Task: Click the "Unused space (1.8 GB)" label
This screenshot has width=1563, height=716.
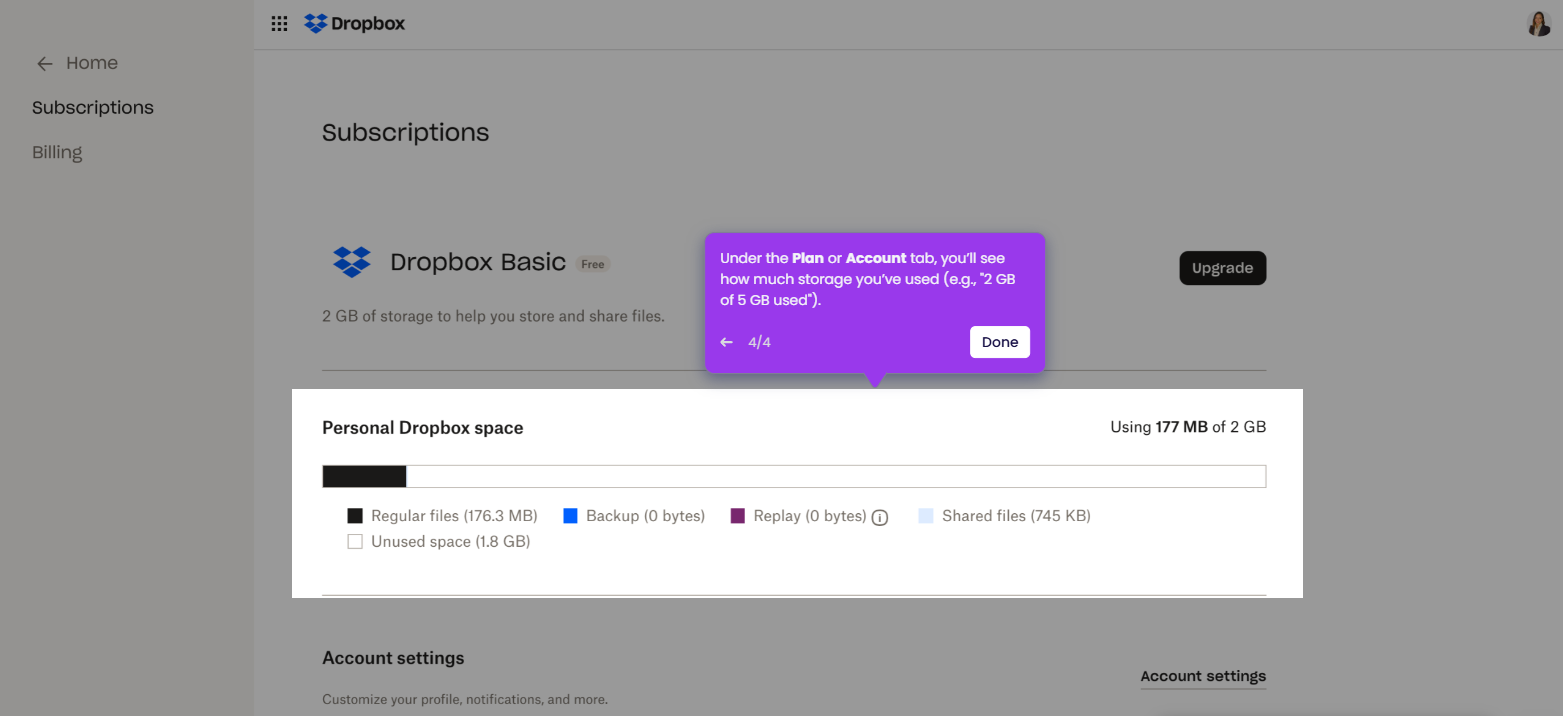Action: [x=450, y=542]
